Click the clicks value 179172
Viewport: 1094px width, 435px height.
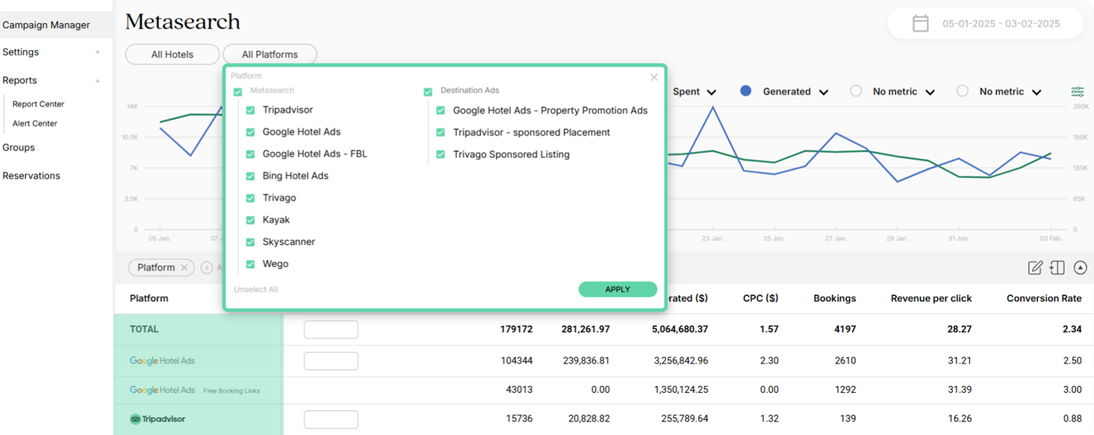[x=516, y=329]
